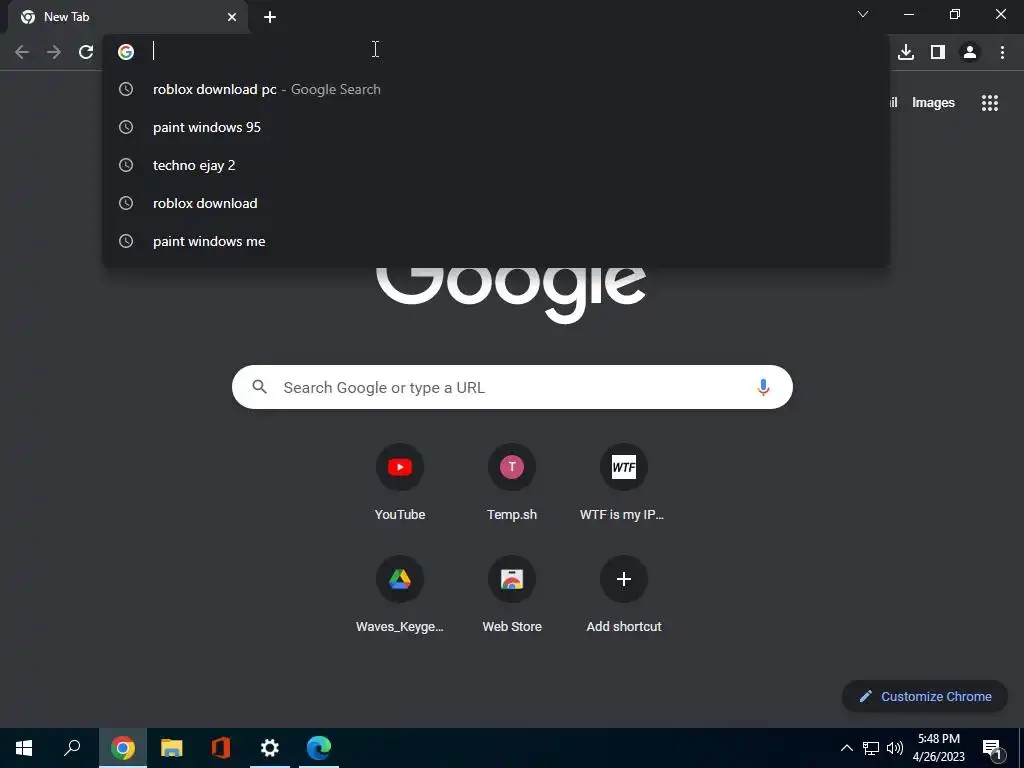Open File Explorer from the taskbar
The width and height of the screenshot is (1024, 768).
click(x=172, y=748)
